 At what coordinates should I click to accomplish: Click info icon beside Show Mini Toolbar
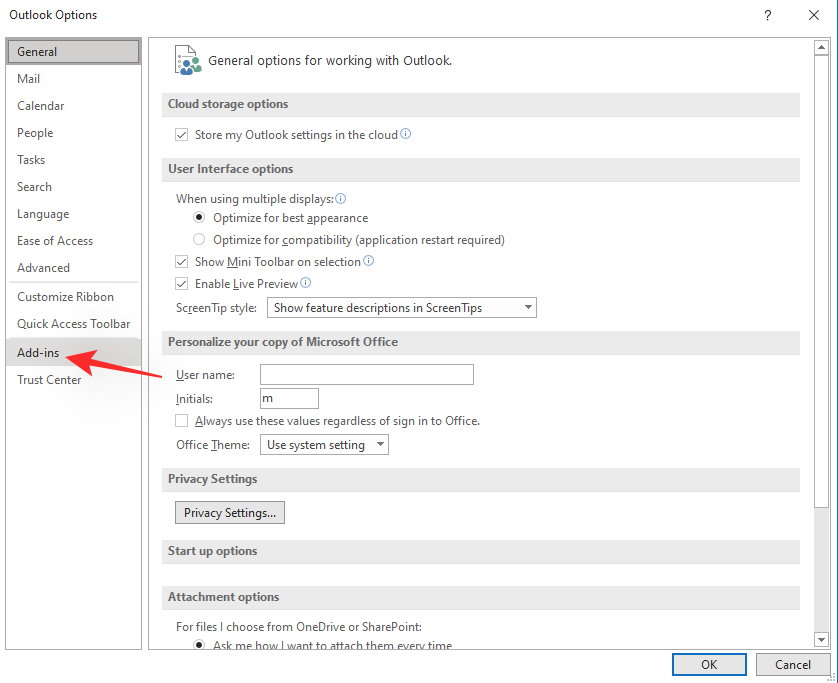369,261
